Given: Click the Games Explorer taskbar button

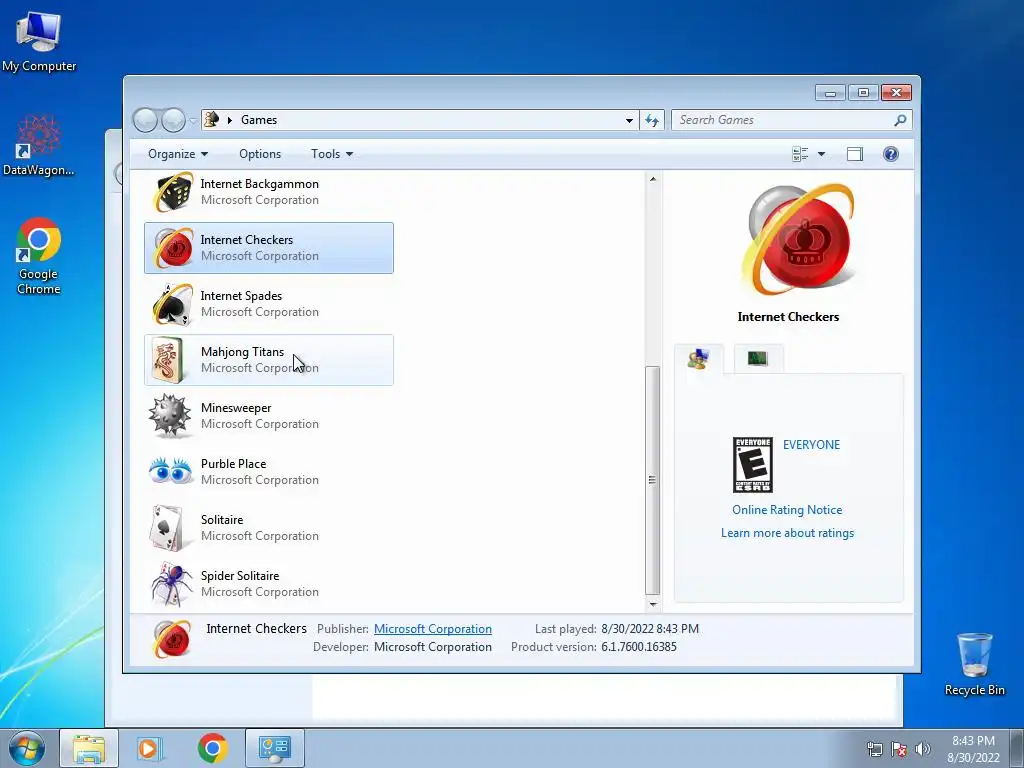Looking at the screenshot, I should pyautogui.click(x=275, y=748).
